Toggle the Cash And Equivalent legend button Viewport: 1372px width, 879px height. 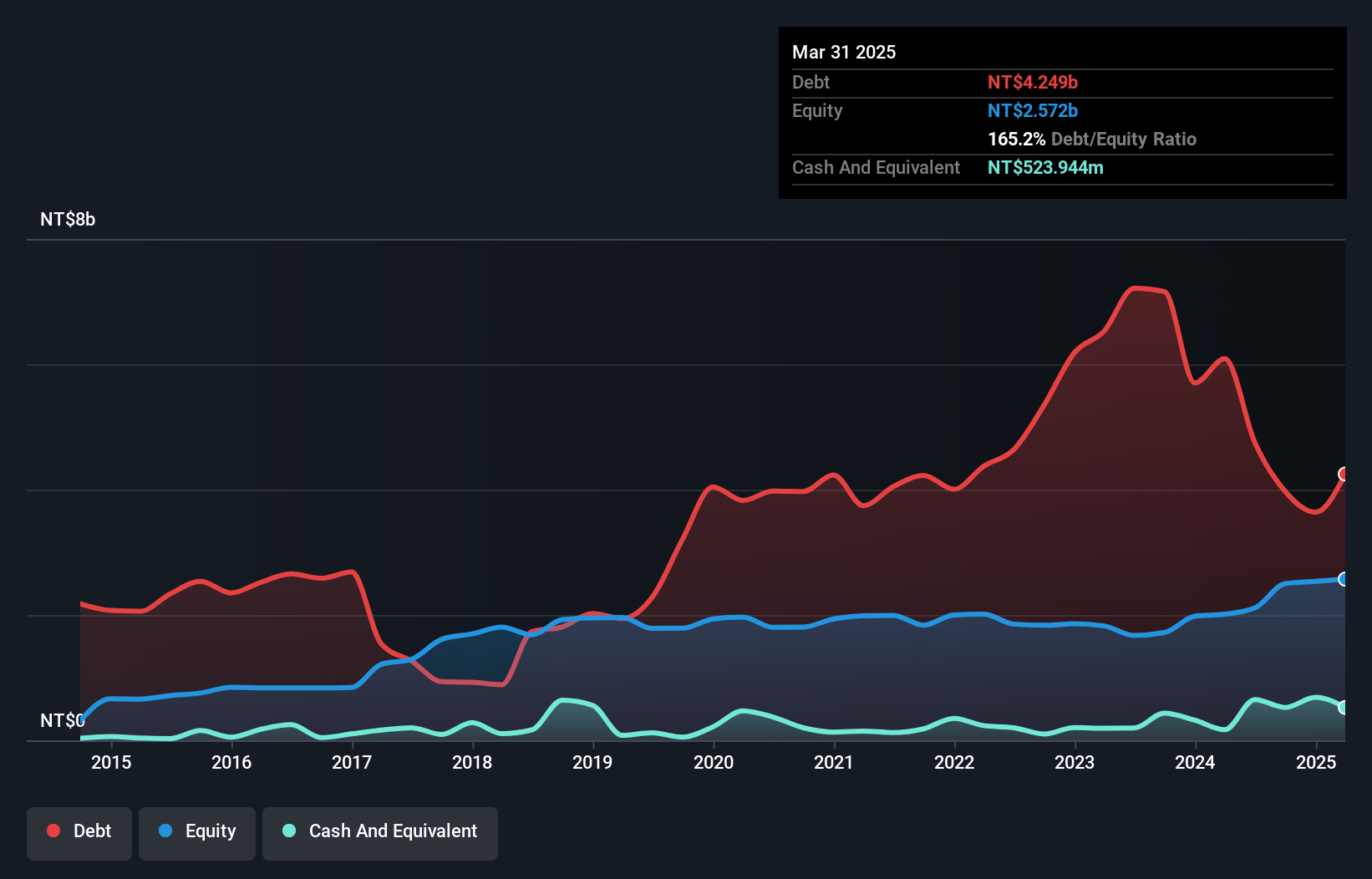tap(380, 833)
